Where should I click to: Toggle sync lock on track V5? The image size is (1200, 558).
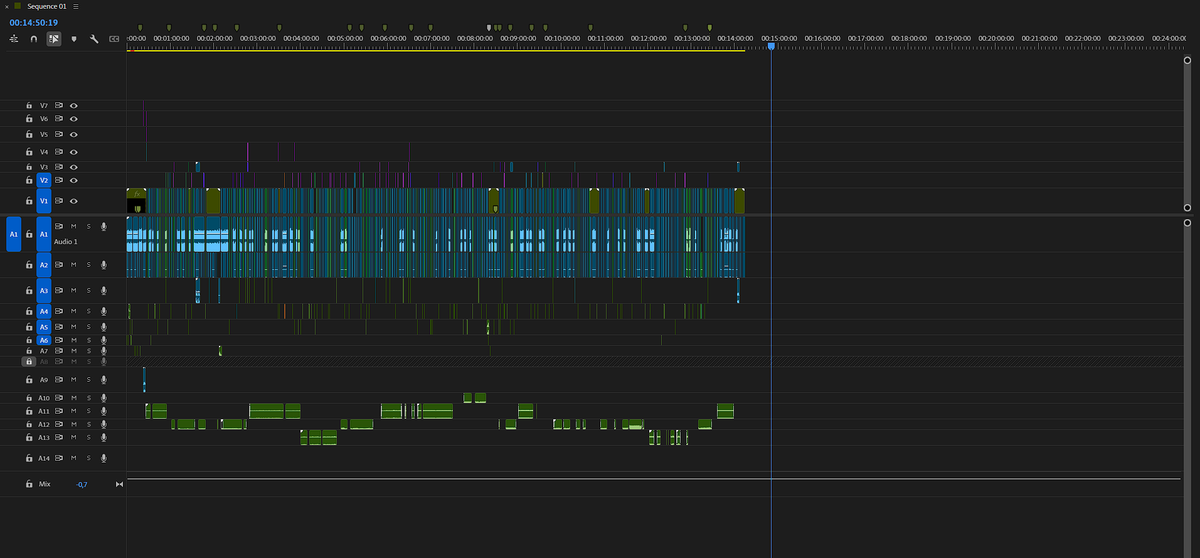pyautogui.click(x=59, y=134)
